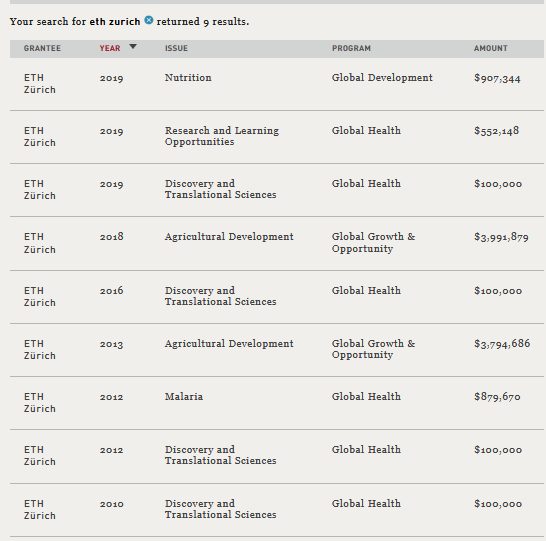This screenshot has width=546, height=541.
Task: Select the 2019 Discovery and Translational Sciences grant
Action: [x=277, y=190]
